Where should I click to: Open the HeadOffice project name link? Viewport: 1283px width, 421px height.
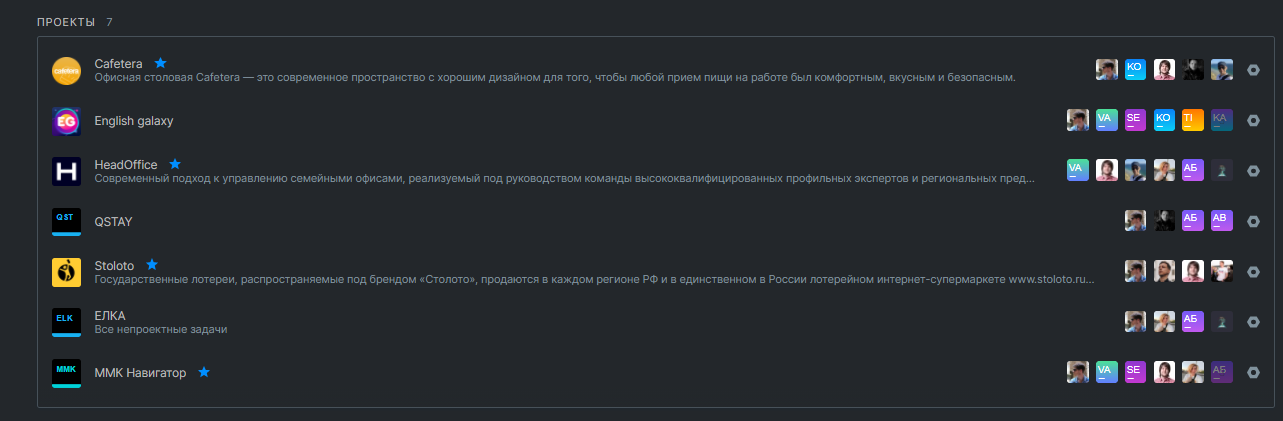(125, 164)
